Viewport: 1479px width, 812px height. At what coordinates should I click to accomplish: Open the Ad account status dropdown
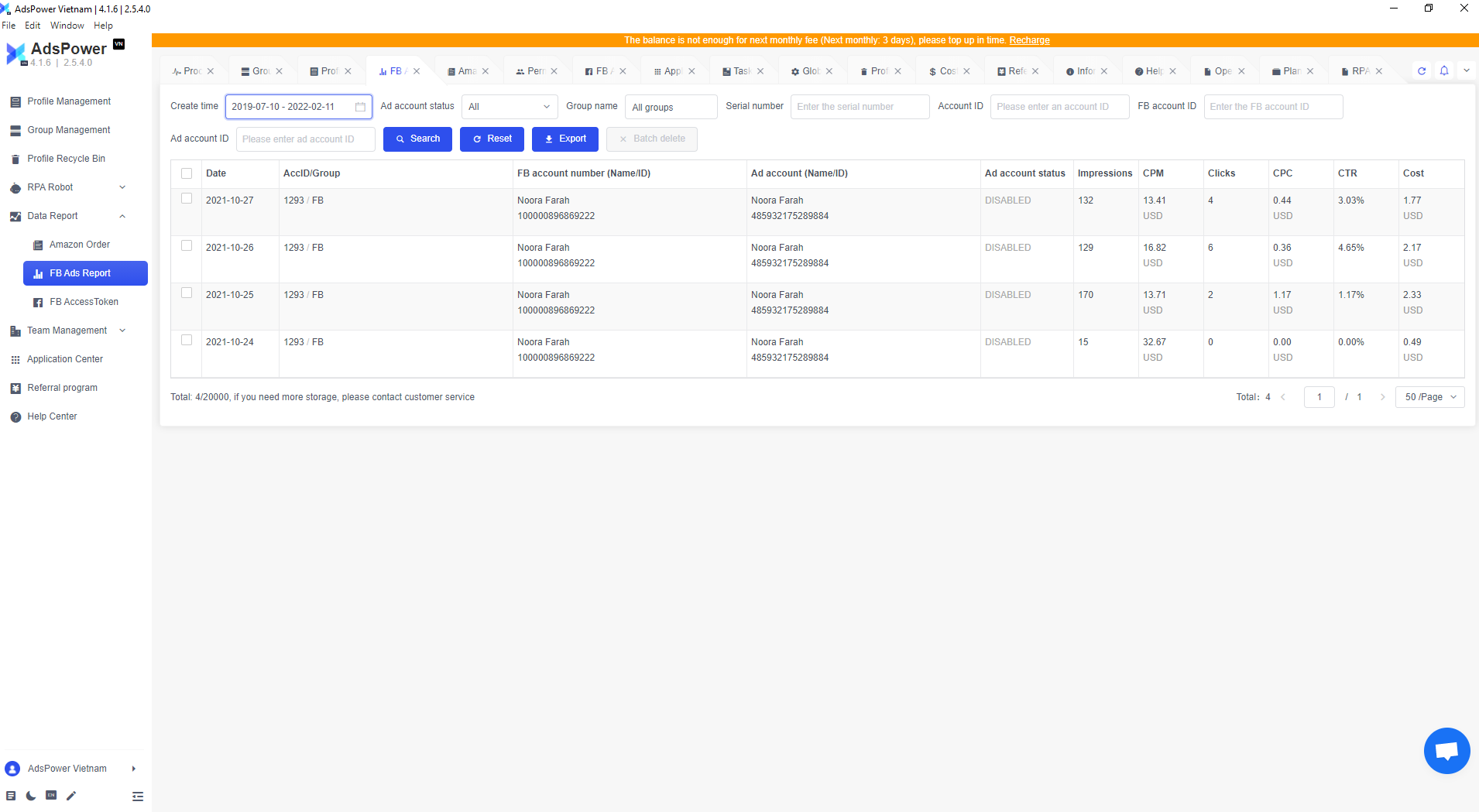click(x=509, y=107)
